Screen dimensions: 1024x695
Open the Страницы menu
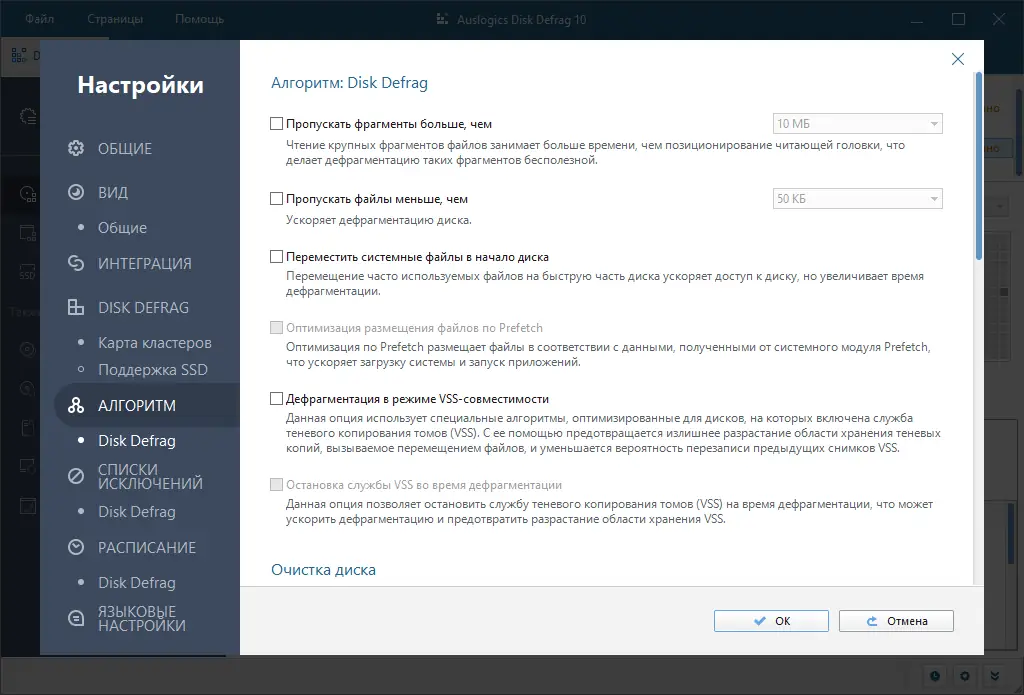click(x=115, y=19)
